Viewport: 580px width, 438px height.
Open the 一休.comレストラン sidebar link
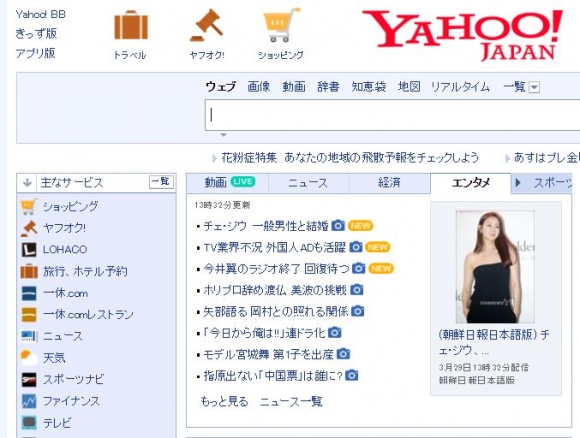click(x=88, y=315)
